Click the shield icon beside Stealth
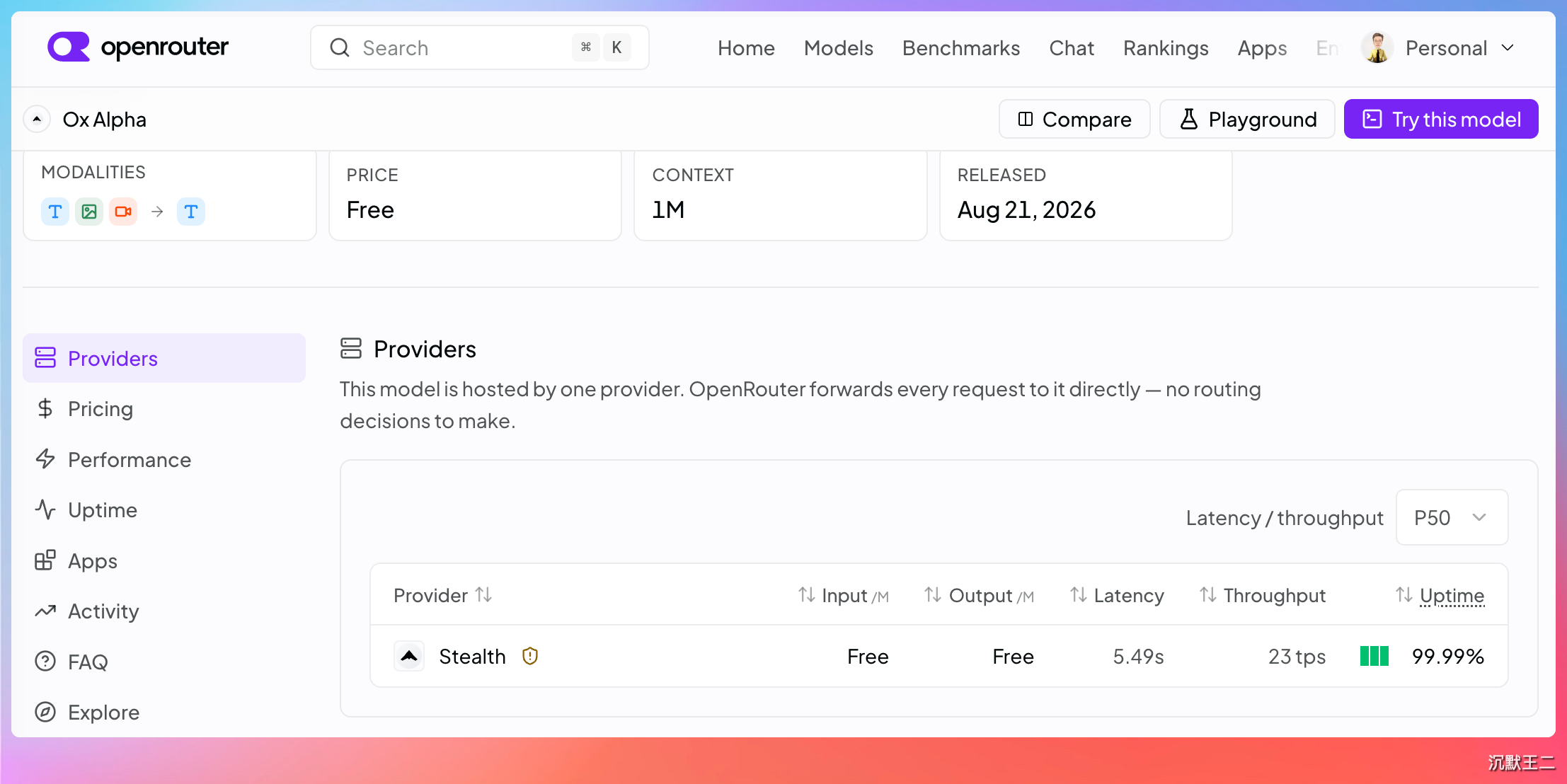This screenshot has height=784, width=1567. tap(530, 656)
